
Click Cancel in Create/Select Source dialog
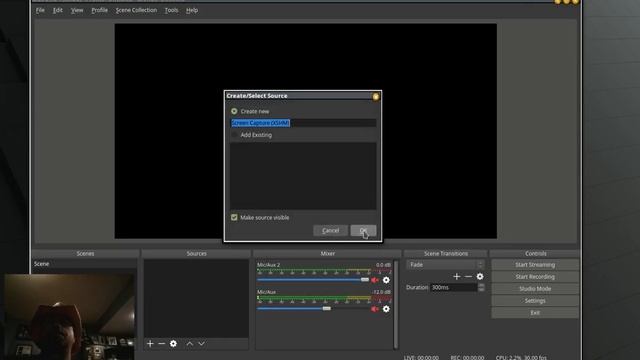tap(331, 231)
